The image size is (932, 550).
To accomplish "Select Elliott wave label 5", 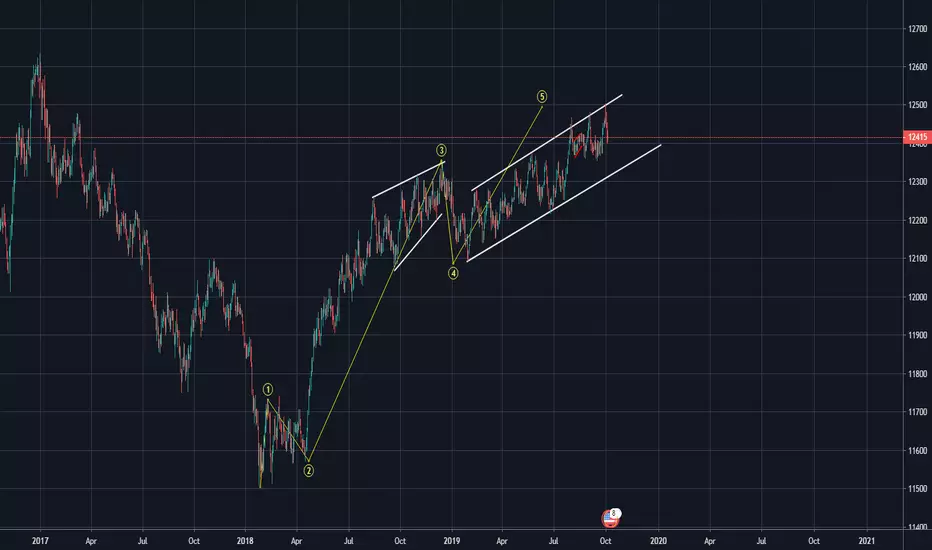I will [542, 96].
